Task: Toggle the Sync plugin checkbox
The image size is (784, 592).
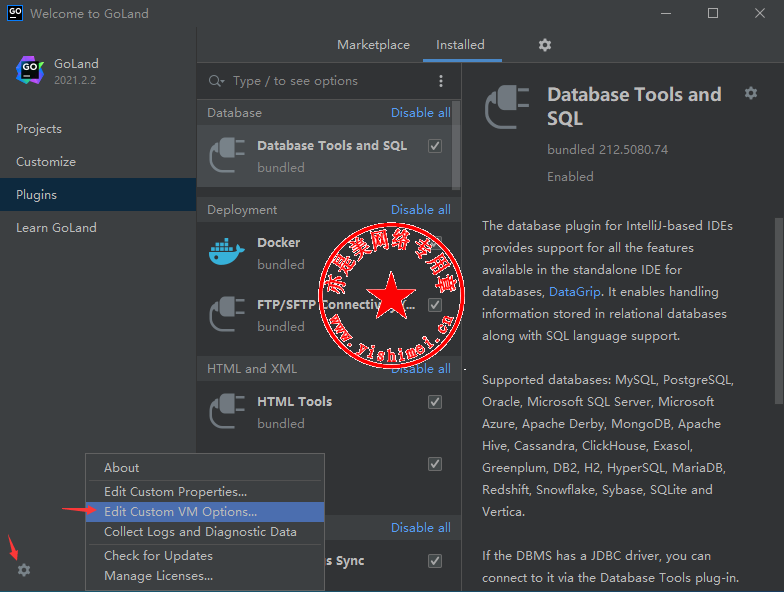Action: click(x=435, y=560)
